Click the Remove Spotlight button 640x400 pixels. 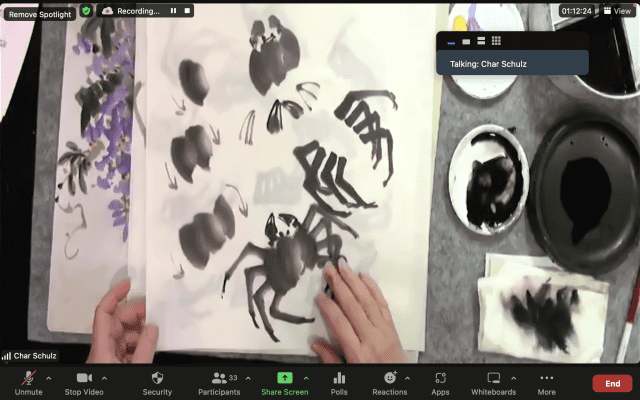pos(40,14)
